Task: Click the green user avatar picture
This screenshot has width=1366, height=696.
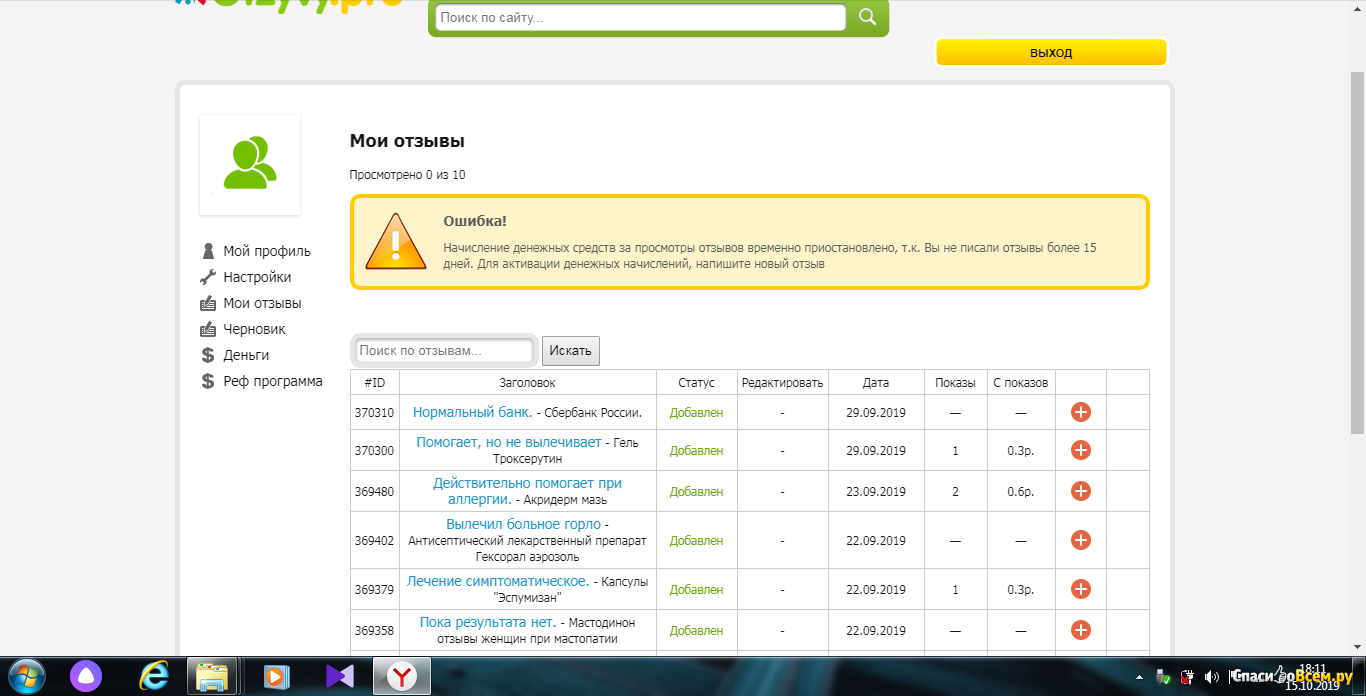Action: tap(250, 164)
